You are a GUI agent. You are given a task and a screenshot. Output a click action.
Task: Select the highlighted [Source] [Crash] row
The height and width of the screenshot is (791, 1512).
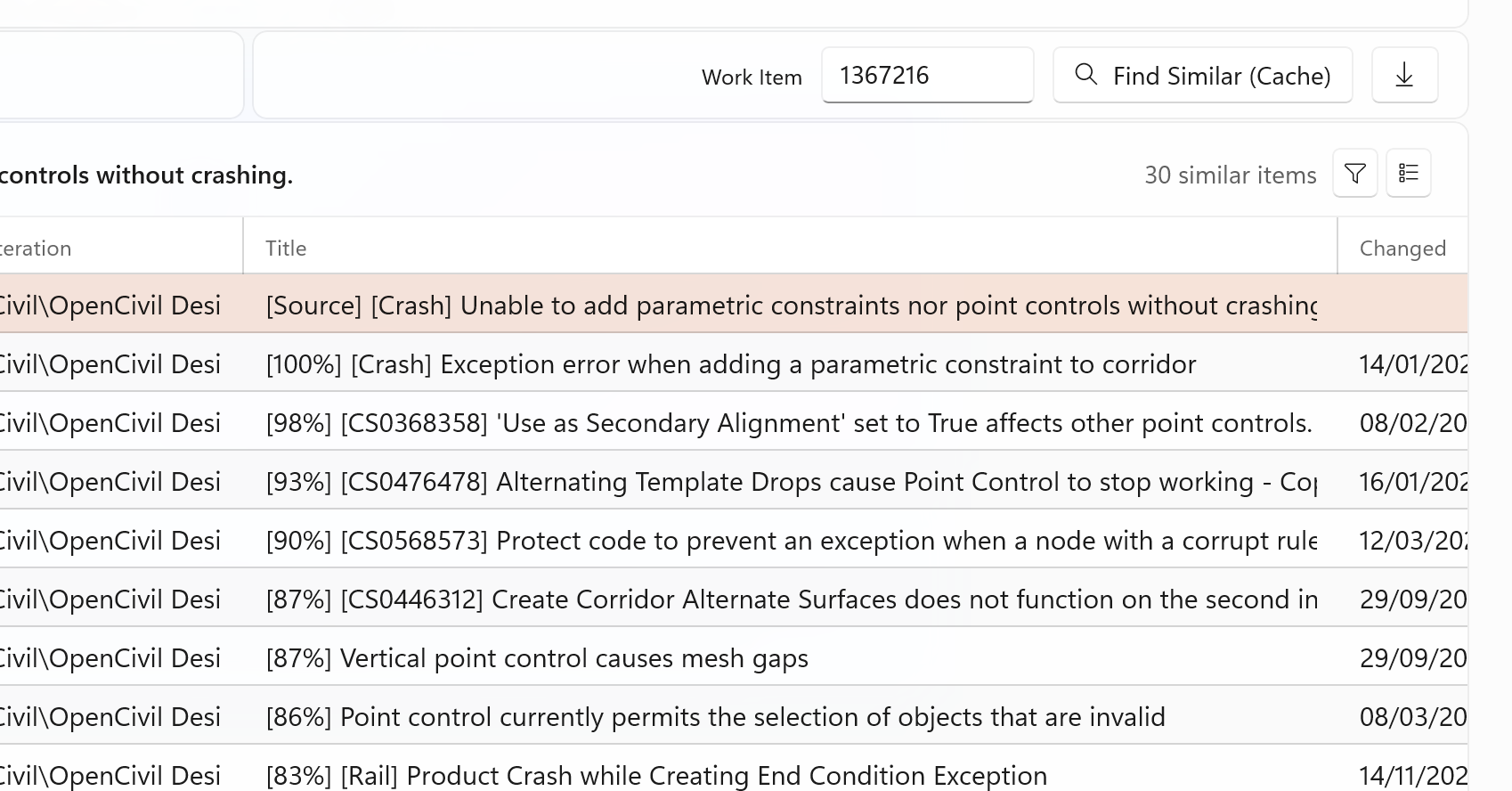791,306
